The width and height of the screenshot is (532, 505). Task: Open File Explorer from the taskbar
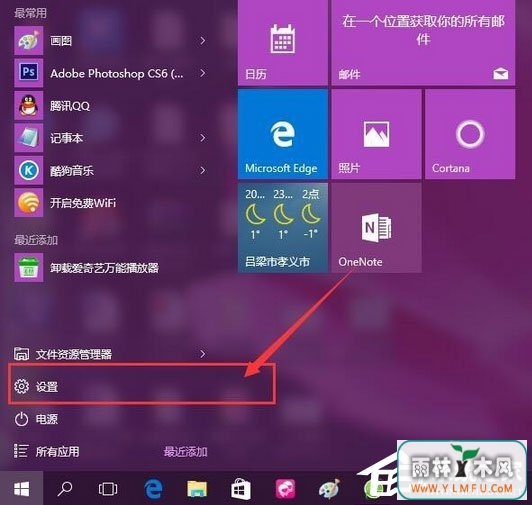(197, 489)
